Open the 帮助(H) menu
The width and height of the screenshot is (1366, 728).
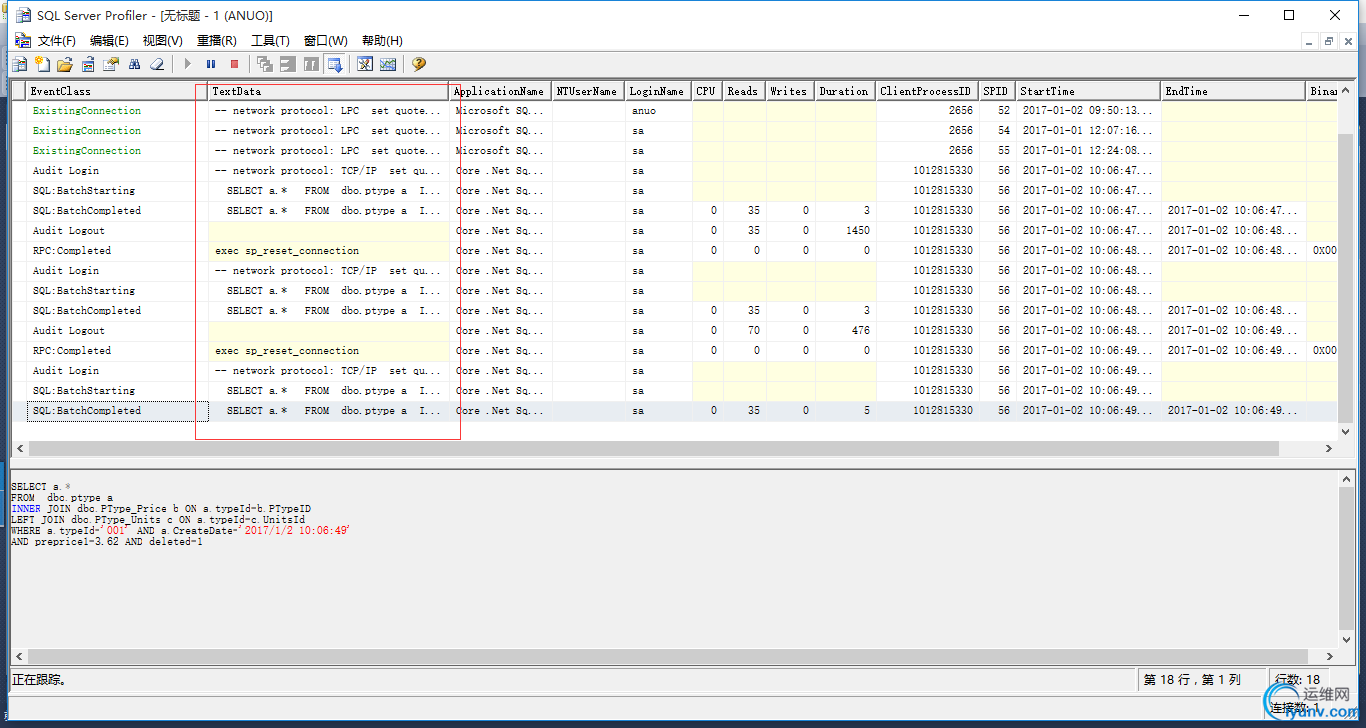(x=382, y=41)
